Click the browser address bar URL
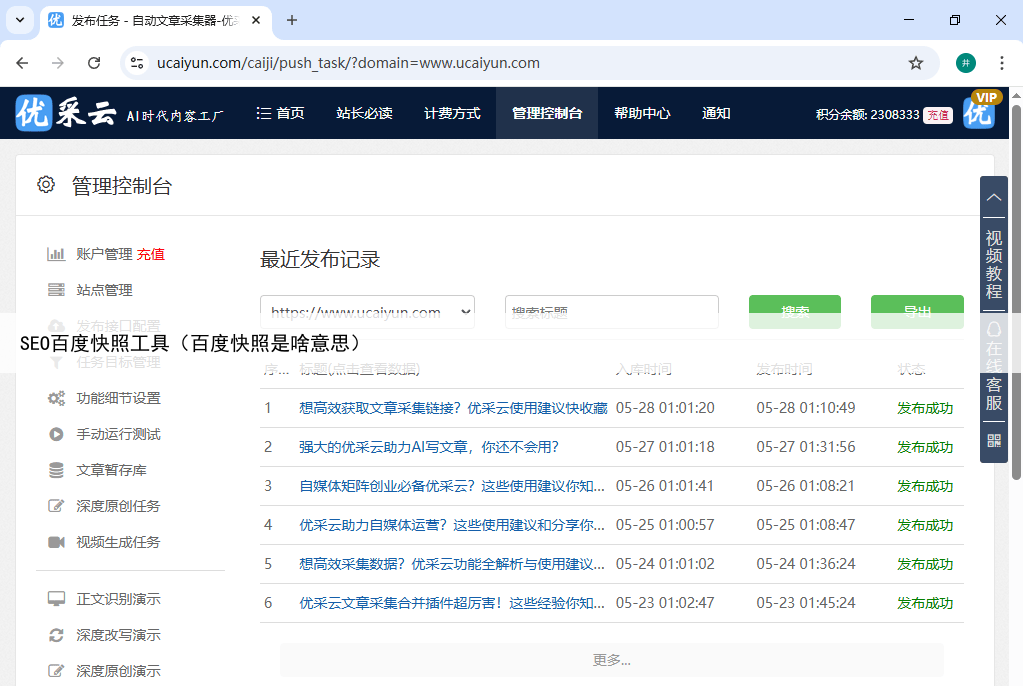The height and width of the screenshot is (686, 1023). coord(348,63)
